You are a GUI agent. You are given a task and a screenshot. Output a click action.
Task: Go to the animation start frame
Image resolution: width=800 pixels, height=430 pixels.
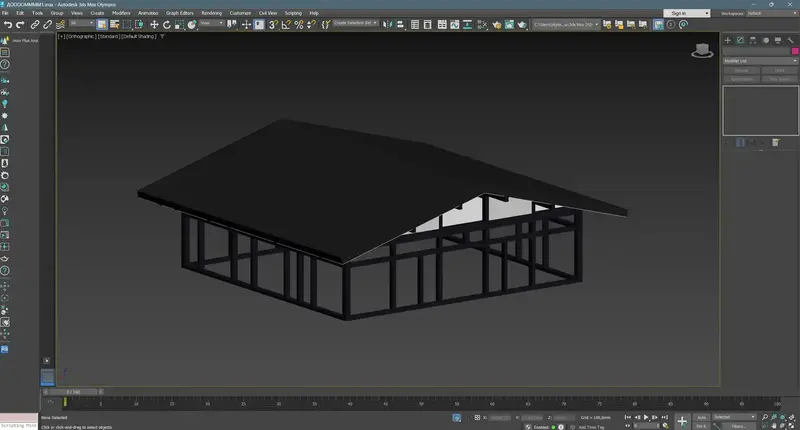[628, 417]
